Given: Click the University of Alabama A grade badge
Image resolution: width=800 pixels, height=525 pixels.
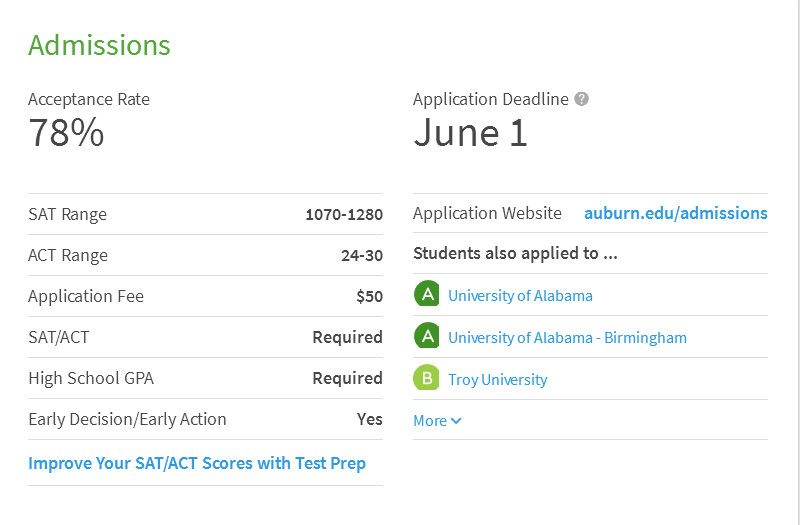Looking at the screenshot, I should [x=427, y=294].
